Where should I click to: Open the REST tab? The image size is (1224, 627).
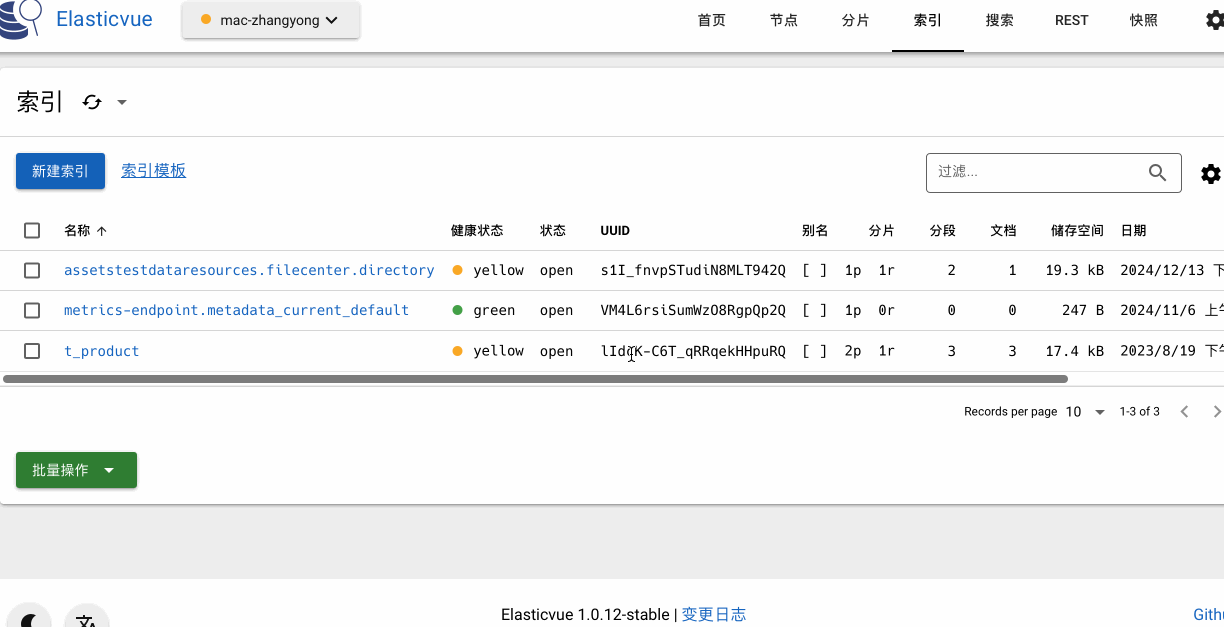click(x=1071, y=20)
